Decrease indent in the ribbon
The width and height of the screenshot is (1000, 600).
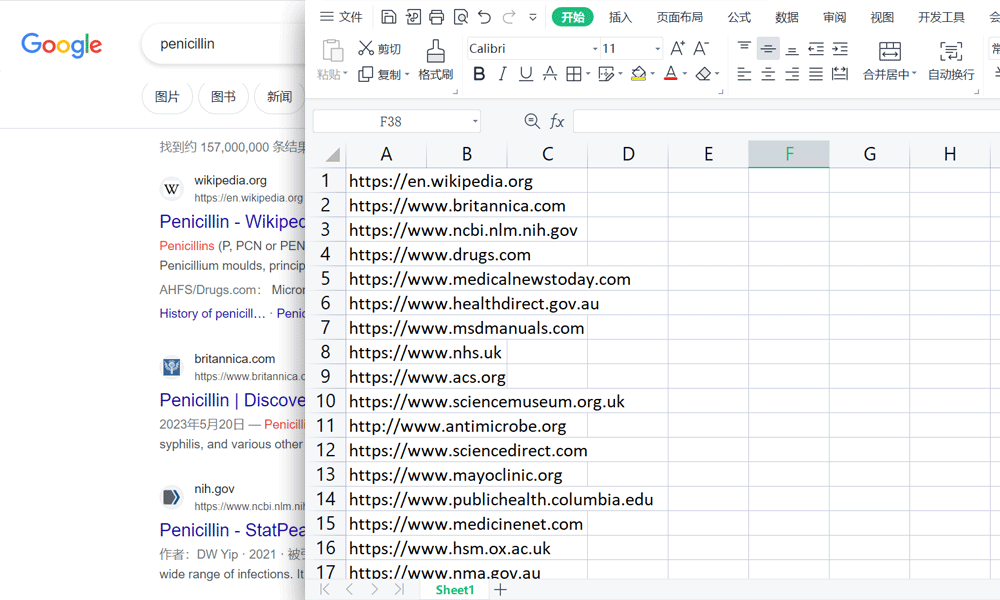tap(816, 48)
